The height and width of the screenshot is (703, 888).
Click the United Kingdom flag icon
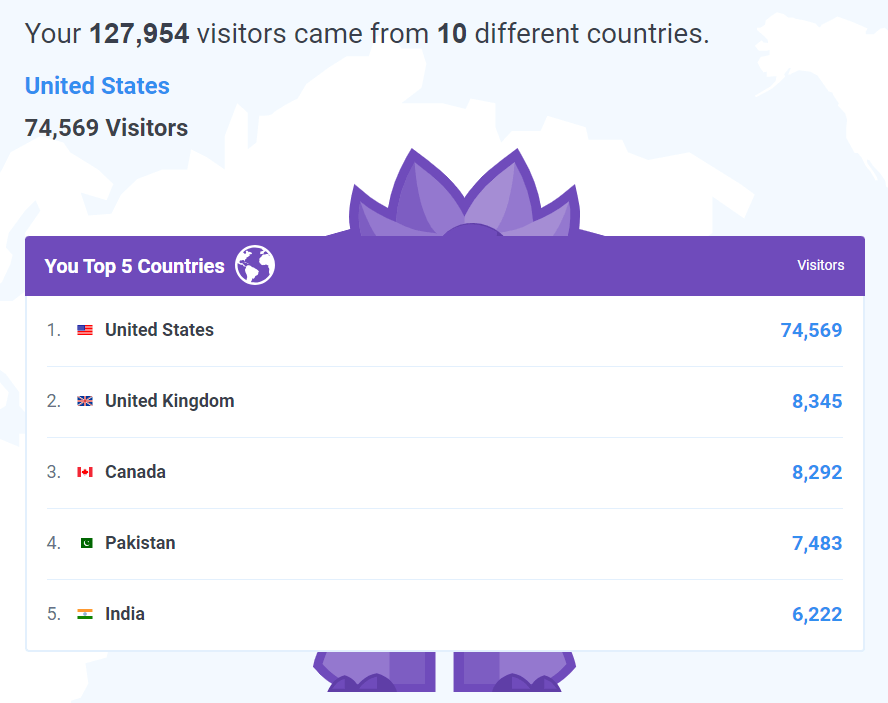tap(84, 400)
